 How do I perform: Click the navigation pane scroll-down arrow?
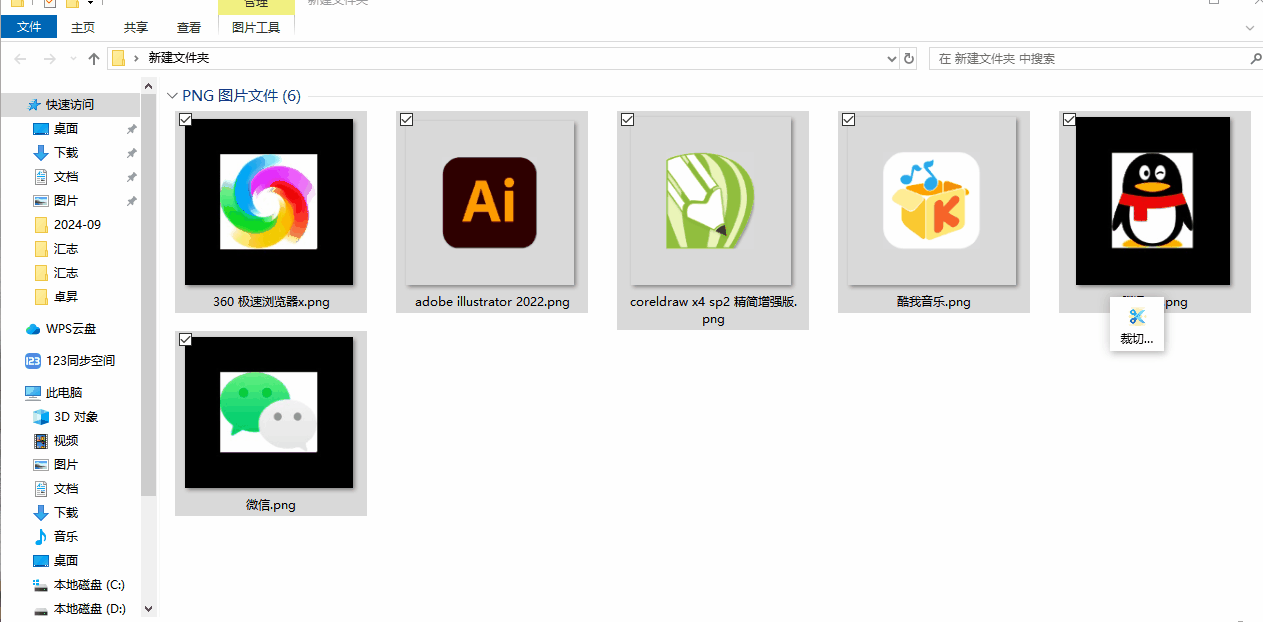149,608
